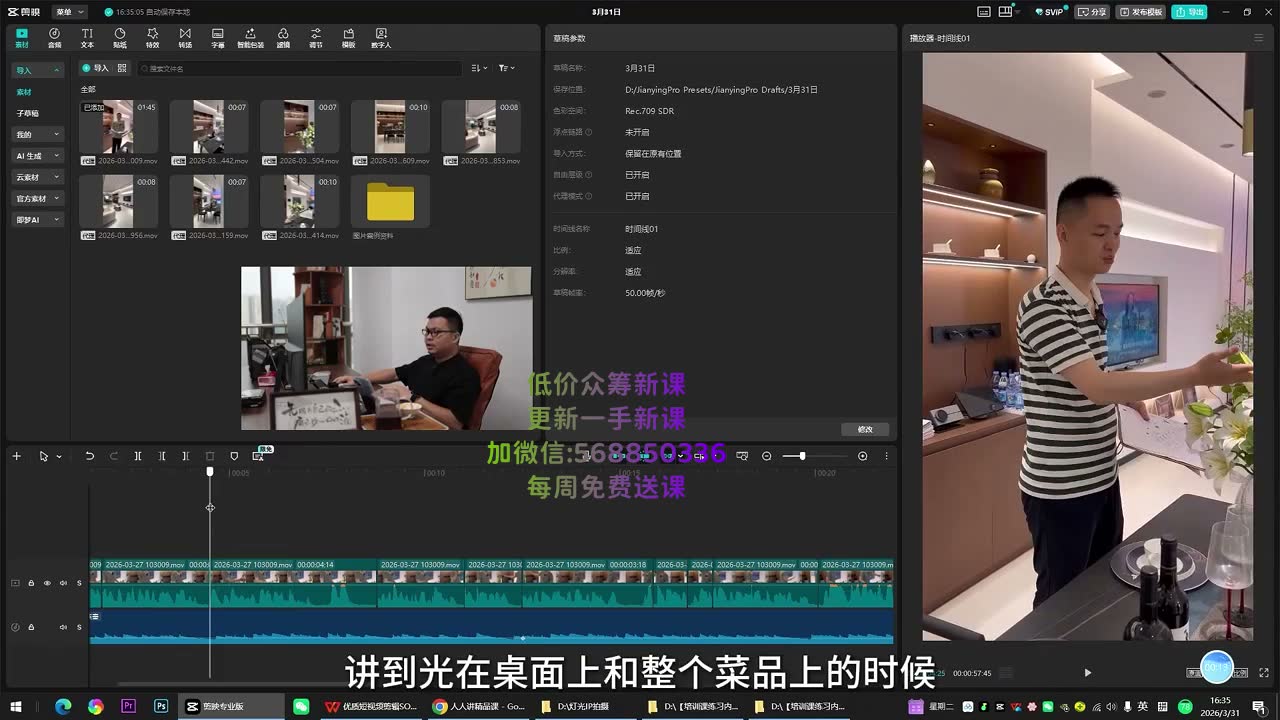
Task: Click the 分享 share button
Action: (x=1093, y=12)
